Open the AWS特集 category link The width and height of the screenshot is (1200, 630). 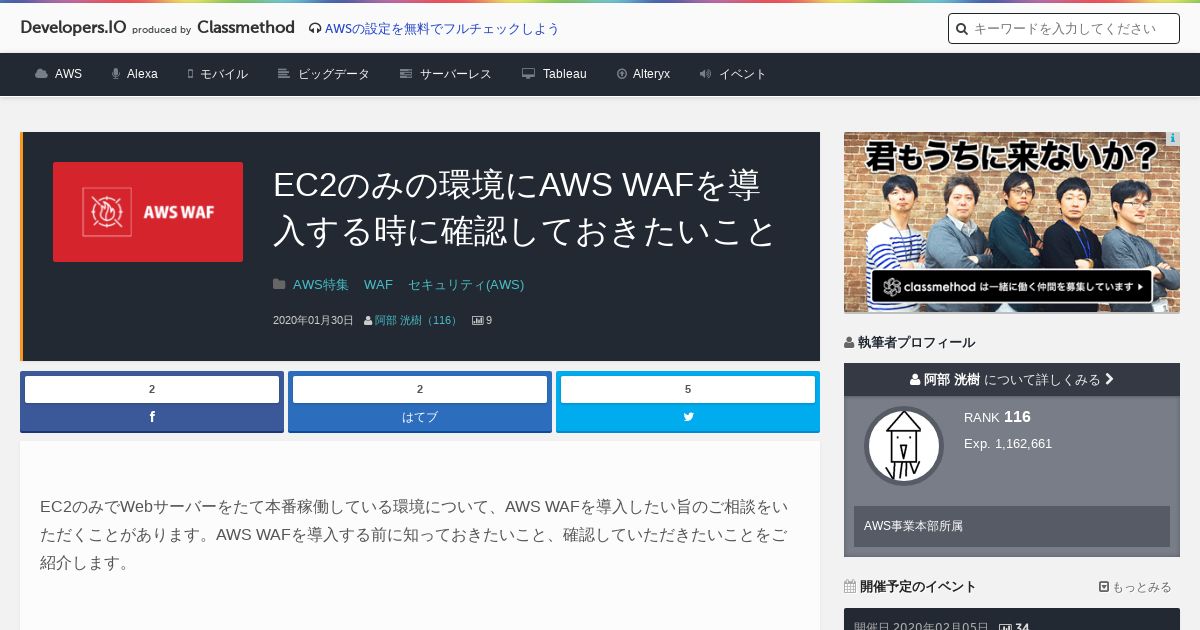click(x=321, y=285)
